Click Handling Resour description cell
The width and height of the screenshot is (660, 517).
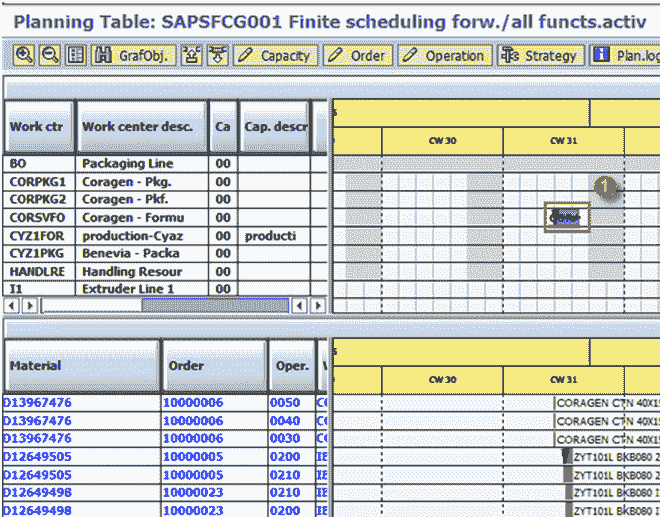[142, 272]
